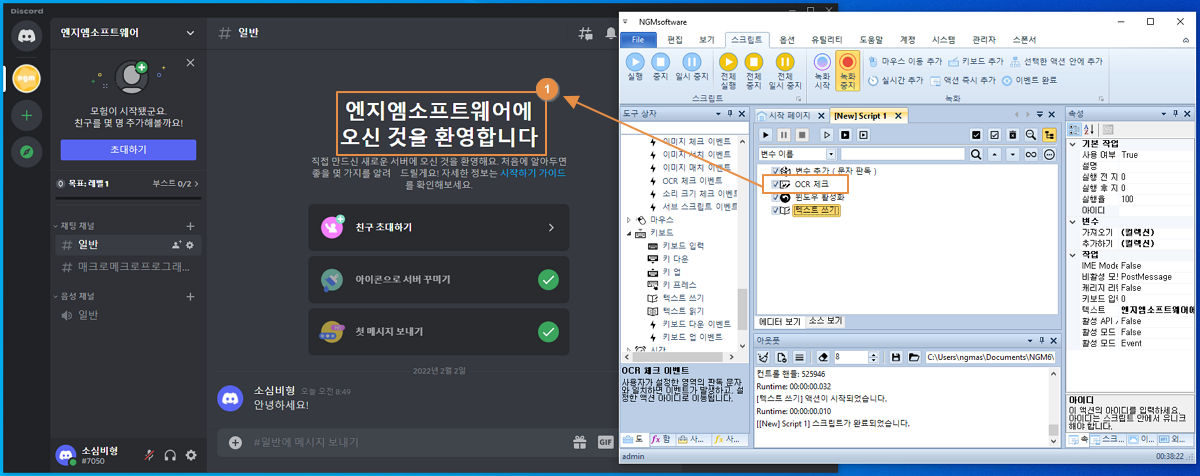This screenshot has width=1200, height=476.
Task: Open 첫 메시지 보내기 card
Action: click(438, 331)
